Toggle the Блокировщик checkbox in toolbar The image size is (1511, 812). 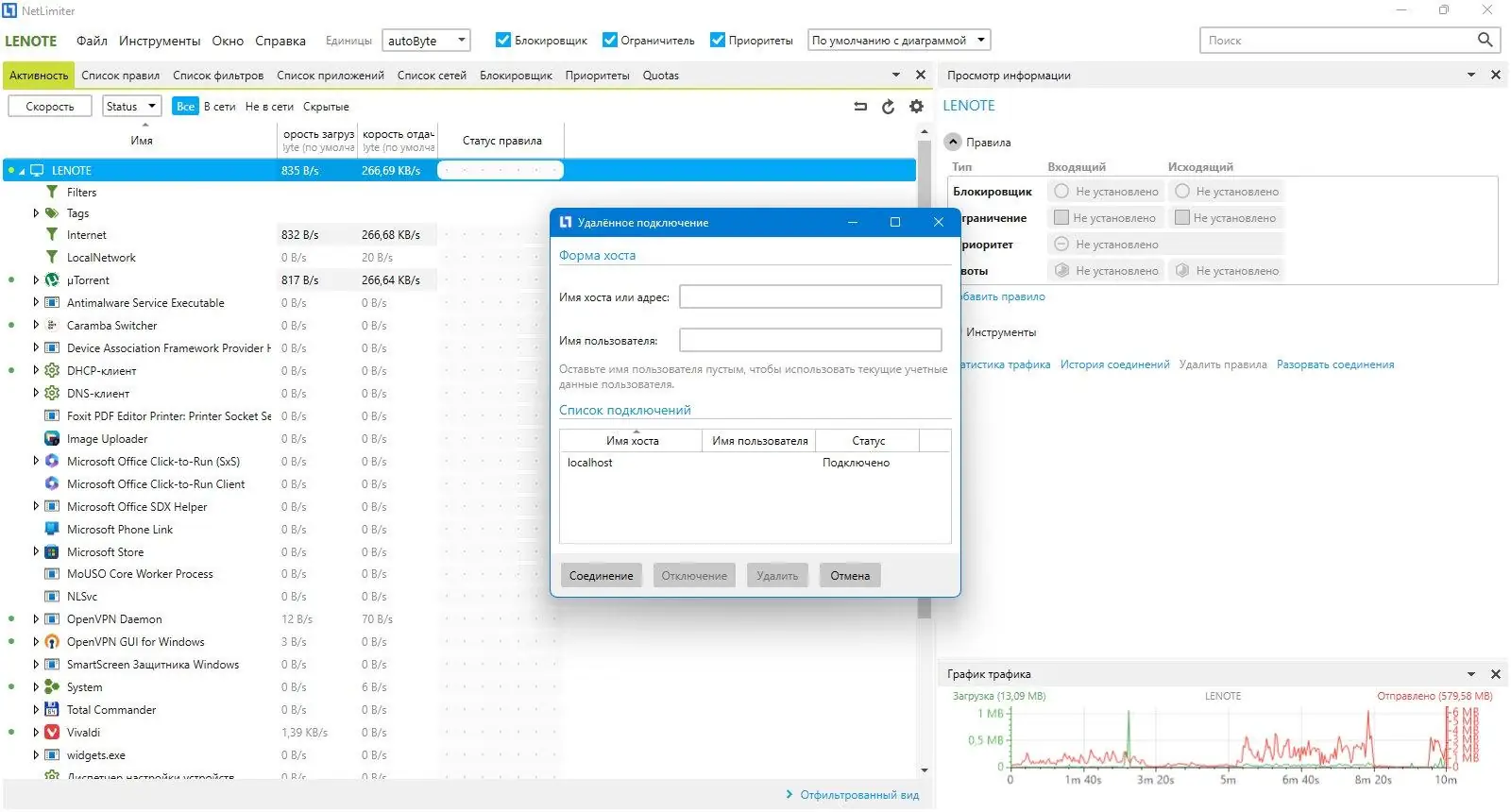(x=503, y=40)
